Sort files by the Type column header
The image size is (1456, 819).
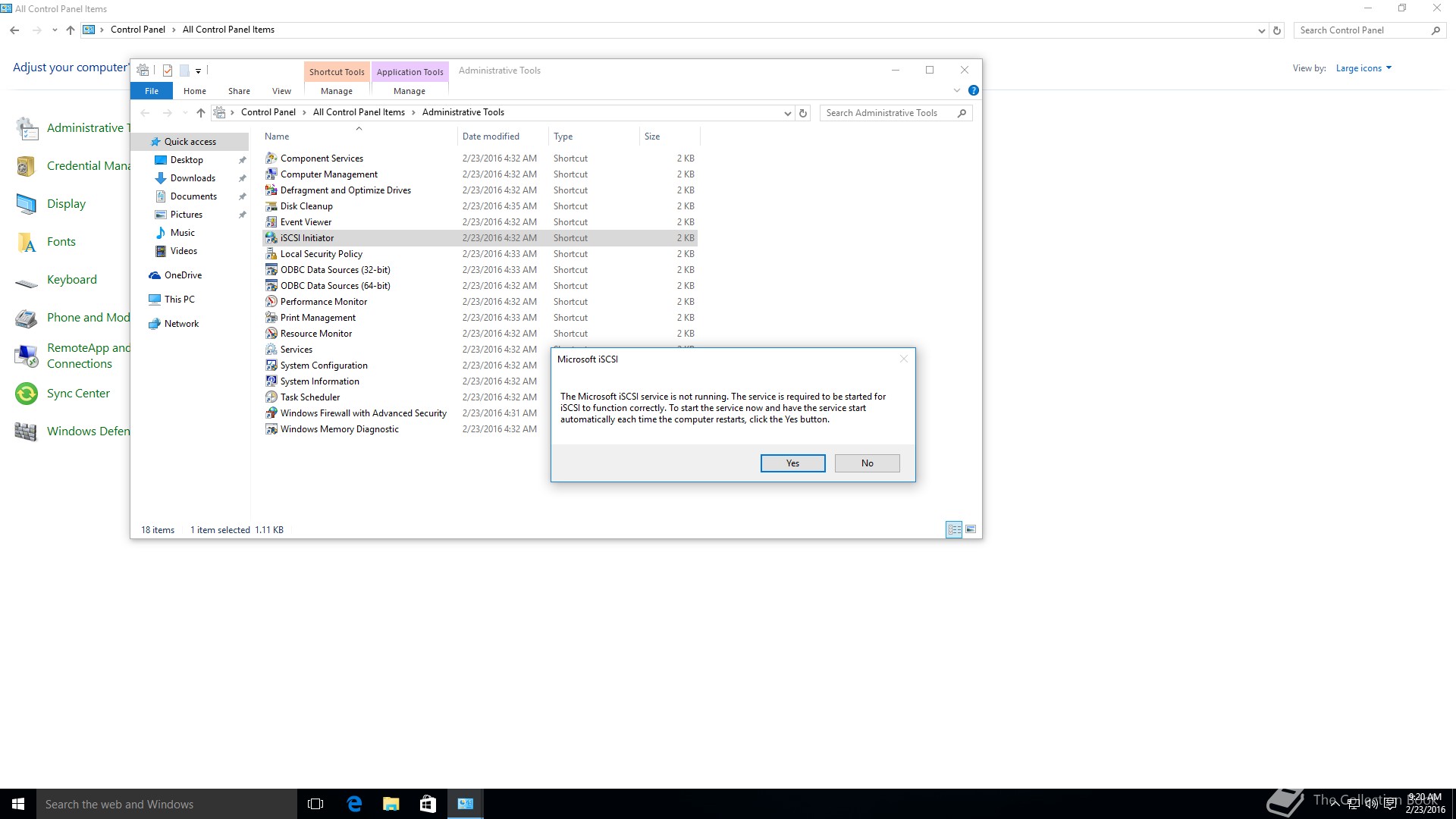594,136
